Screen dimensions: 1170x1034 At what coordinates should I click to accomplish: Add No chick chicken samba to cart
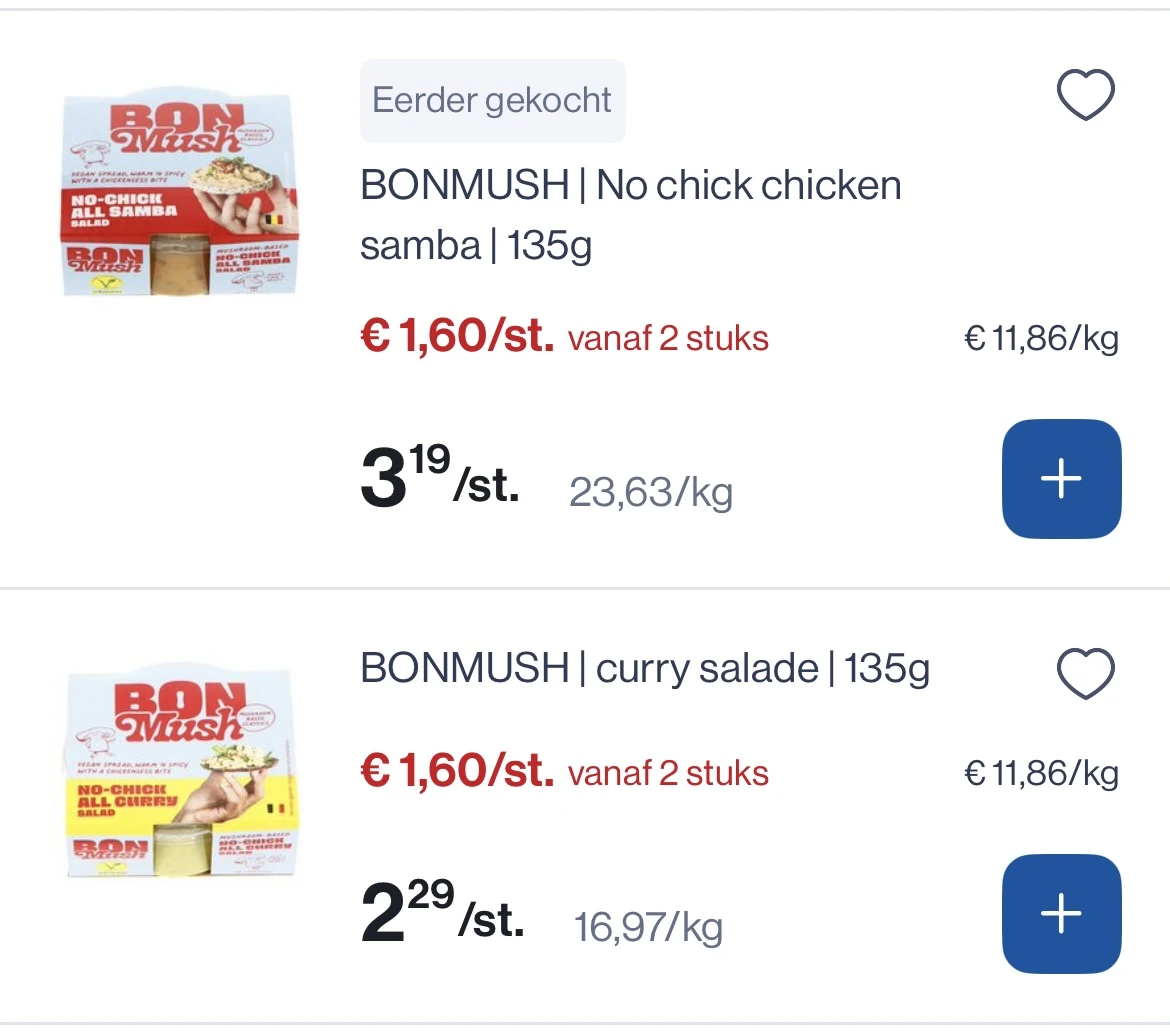tap(1061, 478)
